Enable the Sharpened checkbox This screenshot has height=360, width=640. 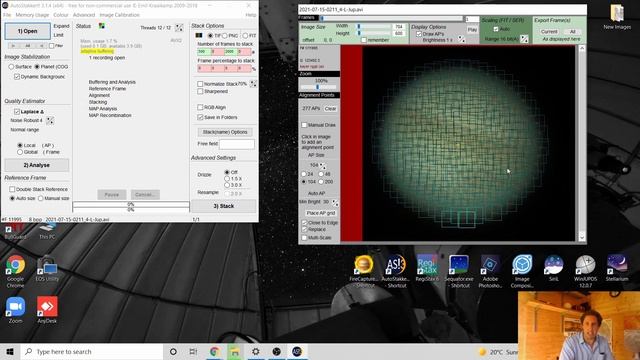coord(200,91)
